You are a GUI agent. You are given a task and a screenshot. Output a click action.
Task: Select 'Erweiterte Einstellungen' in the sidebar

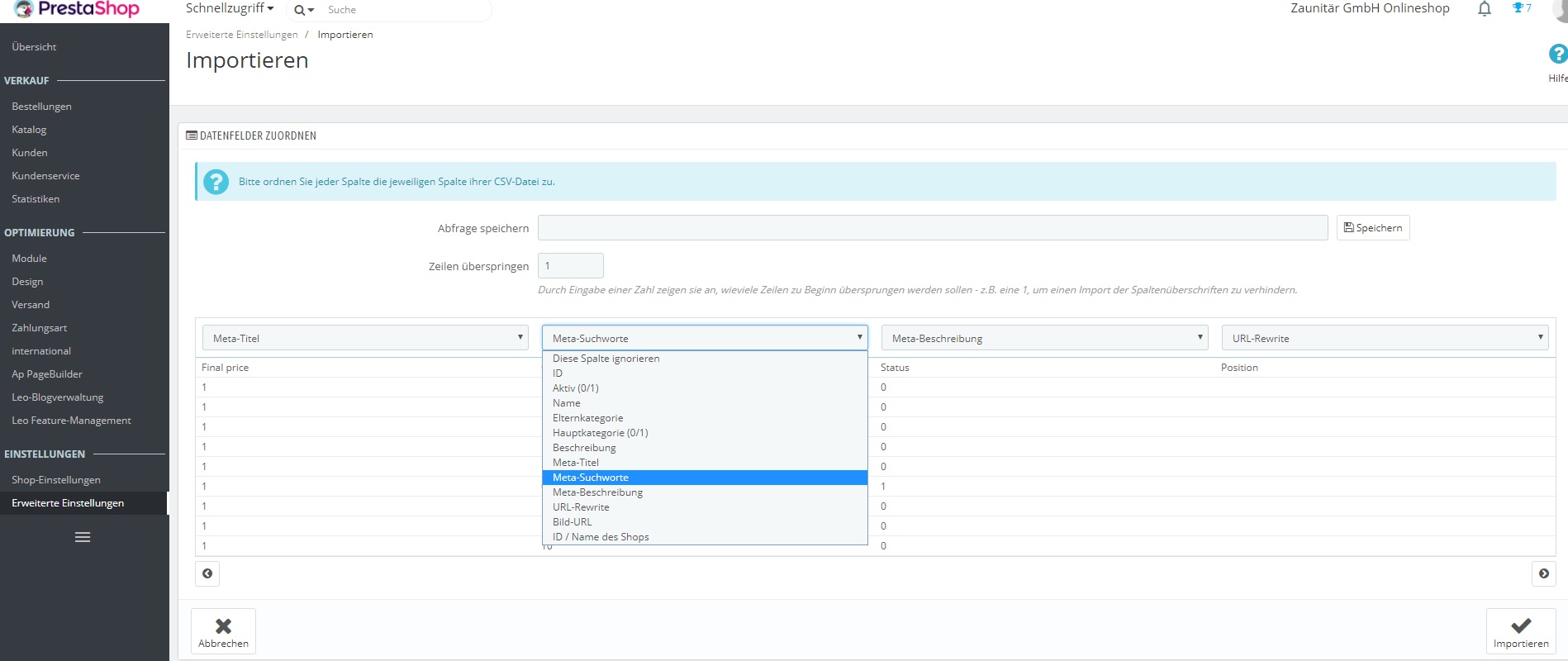coord(84,503)
